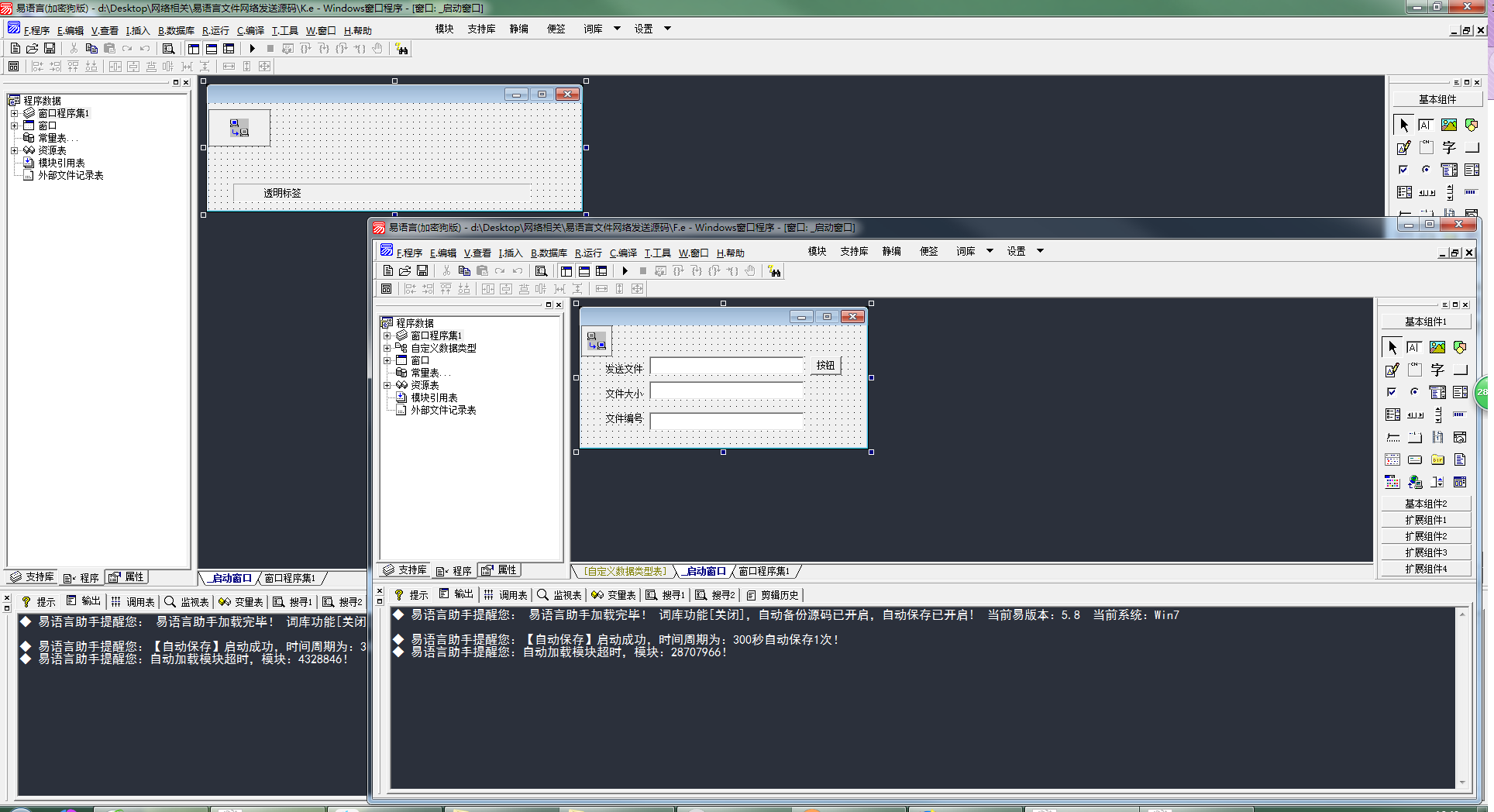Screen dimensions: 1494x812
Task: Click Save icon in front F.e window toolbar
Action: click(422, 271)
